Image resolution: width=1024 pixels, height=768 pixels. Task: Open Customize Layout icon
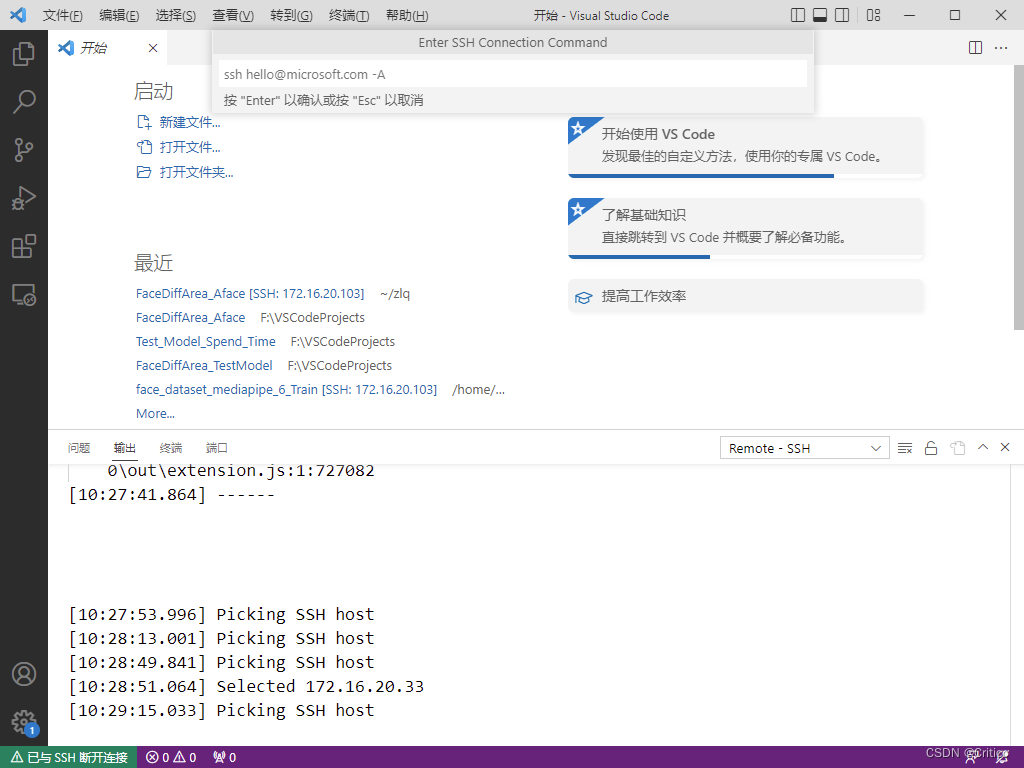point(873,15)
